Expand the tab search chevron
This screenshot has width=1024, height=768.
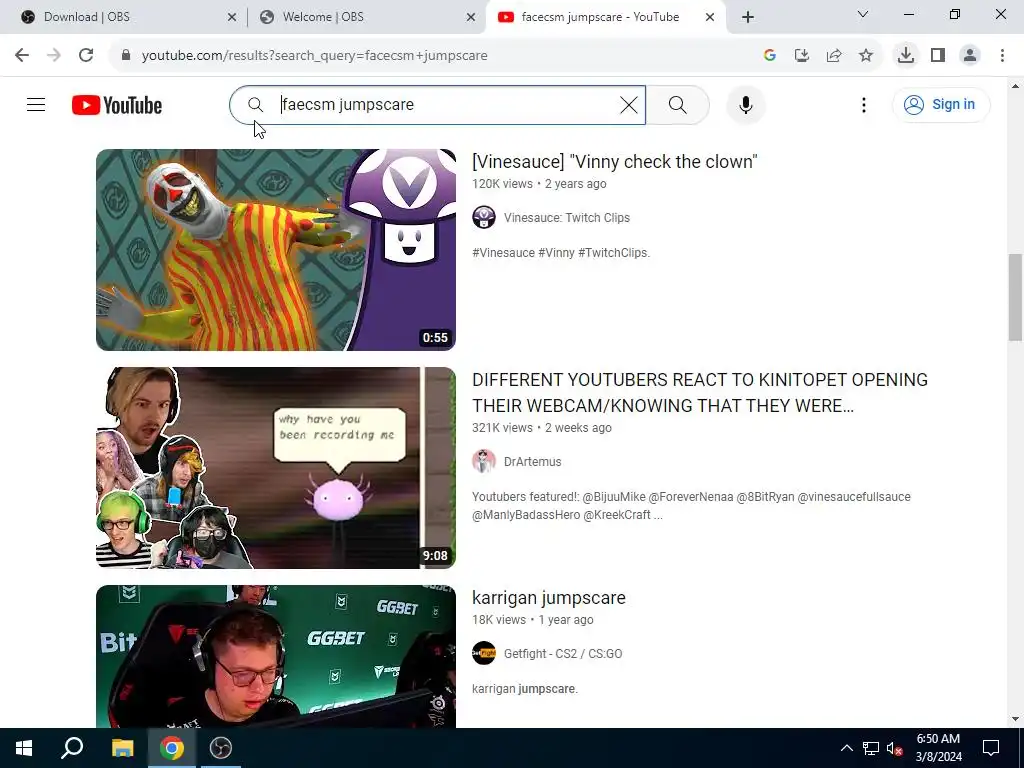click(863, 14)
